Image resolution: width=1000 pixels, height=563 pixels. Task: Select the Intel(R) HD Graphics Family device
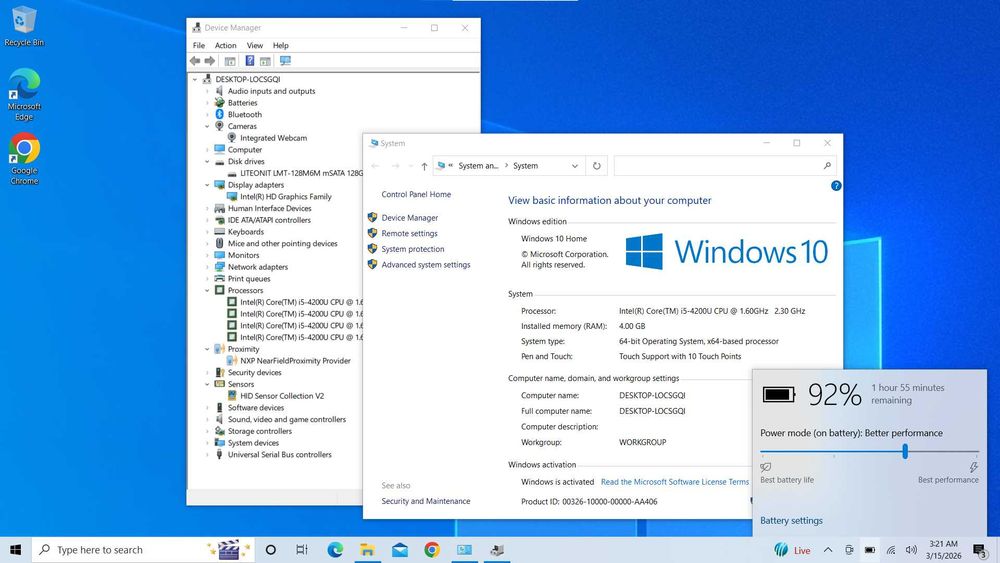click(285, 196)
